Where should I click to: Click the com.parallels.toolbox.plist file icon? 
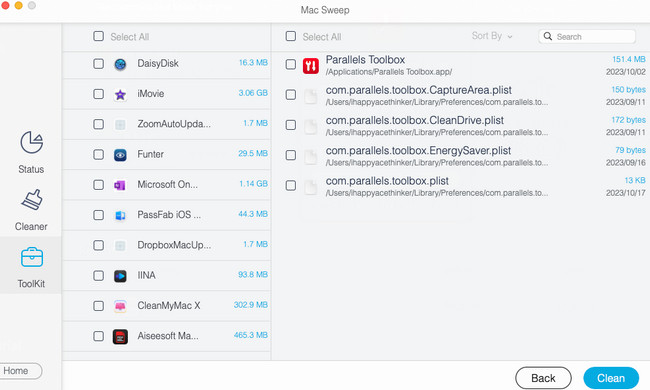(311, 187)
